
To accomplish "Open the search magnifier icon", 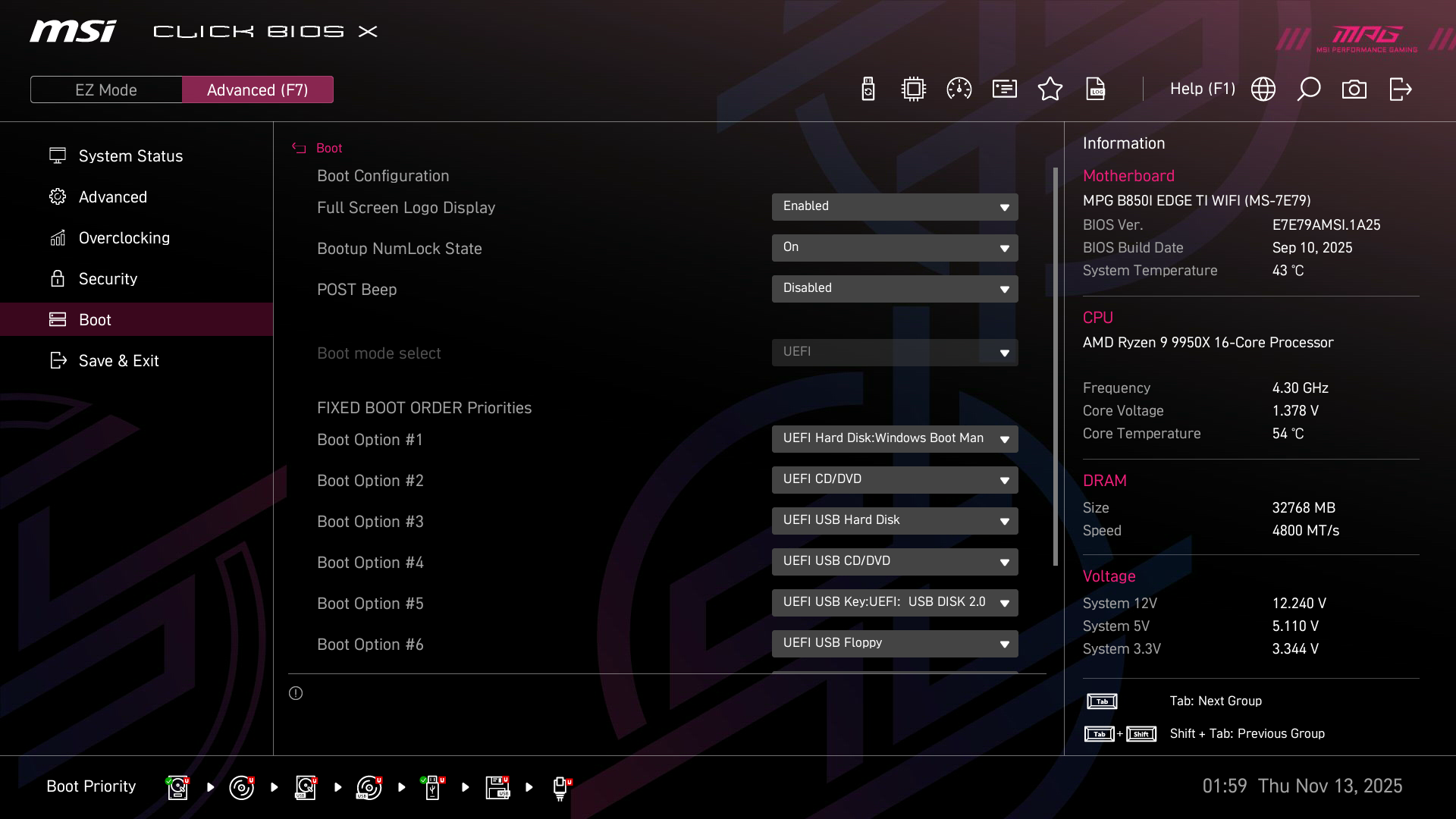I will 1309,89.
